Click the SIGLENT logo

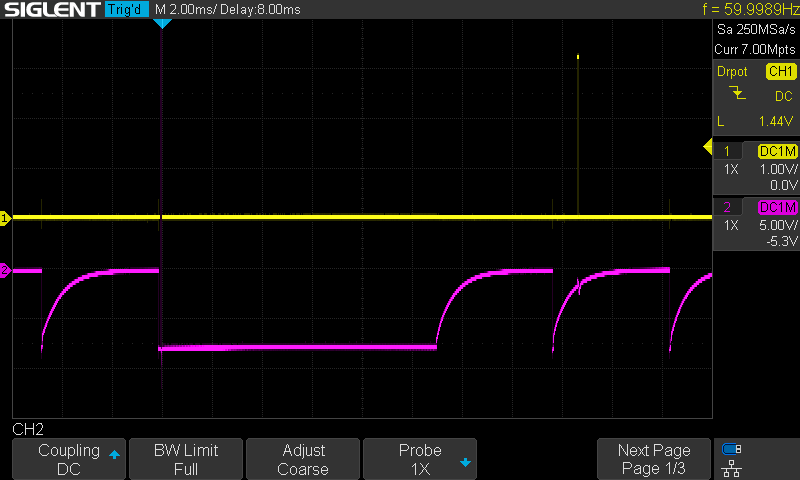(x=52, y=9)
